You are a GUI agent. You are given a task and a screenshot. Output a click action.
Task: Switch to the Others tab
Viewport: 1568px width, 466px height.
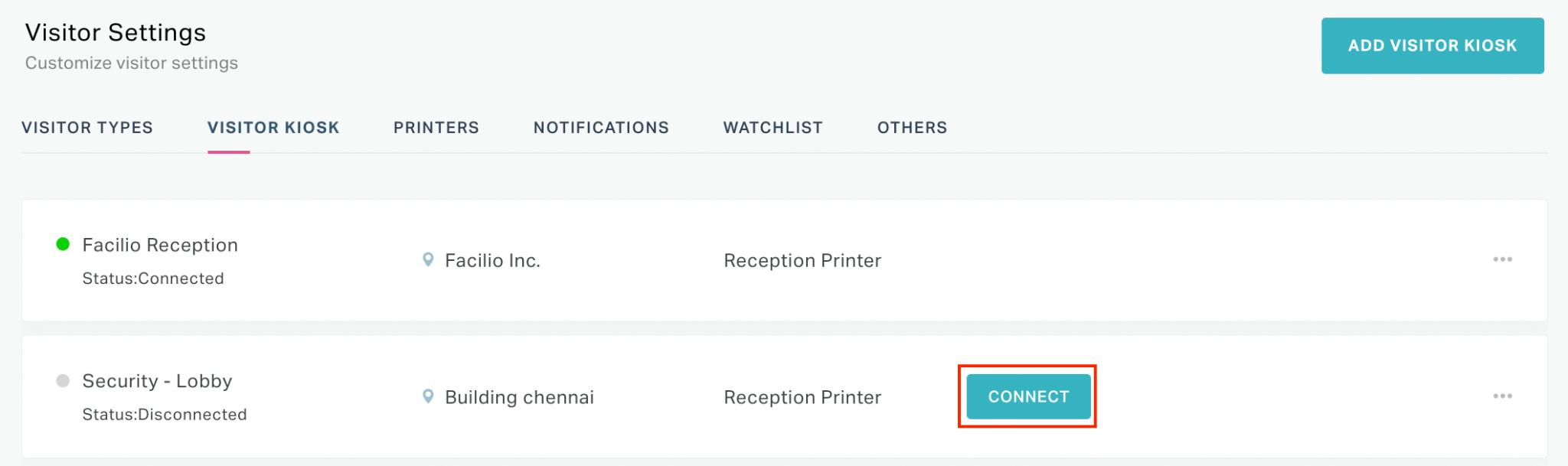click(913, 128)
